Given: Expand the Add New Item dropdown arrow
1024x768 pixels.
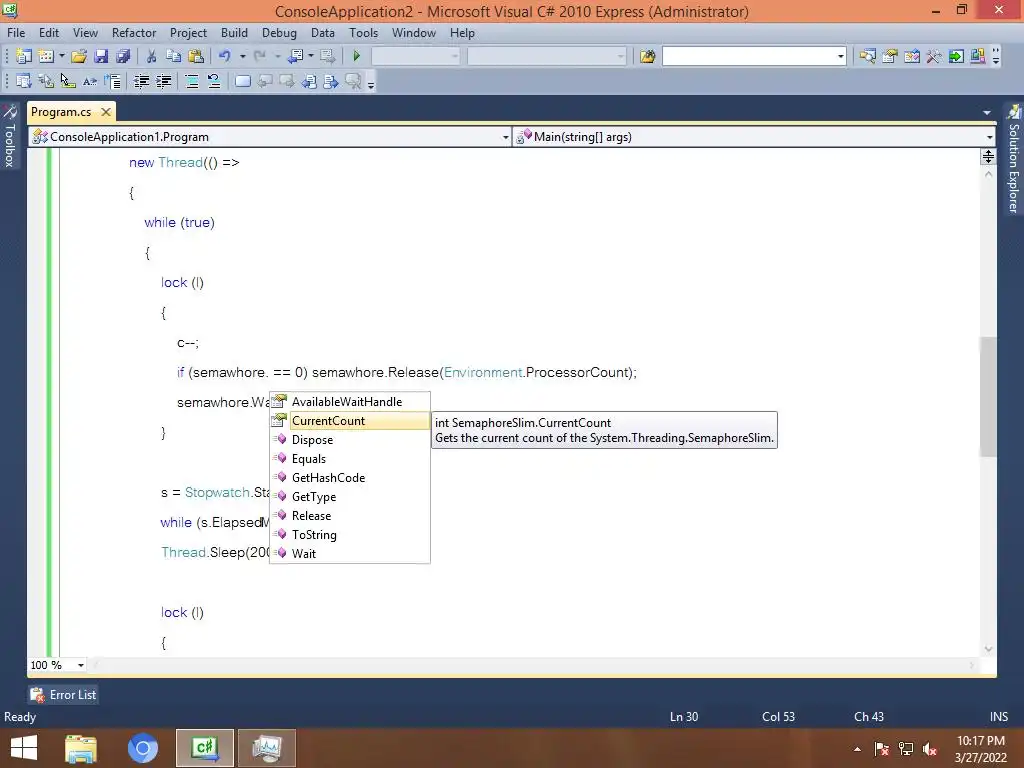Looking at the screenshot, I should click(x=62, y=56).
